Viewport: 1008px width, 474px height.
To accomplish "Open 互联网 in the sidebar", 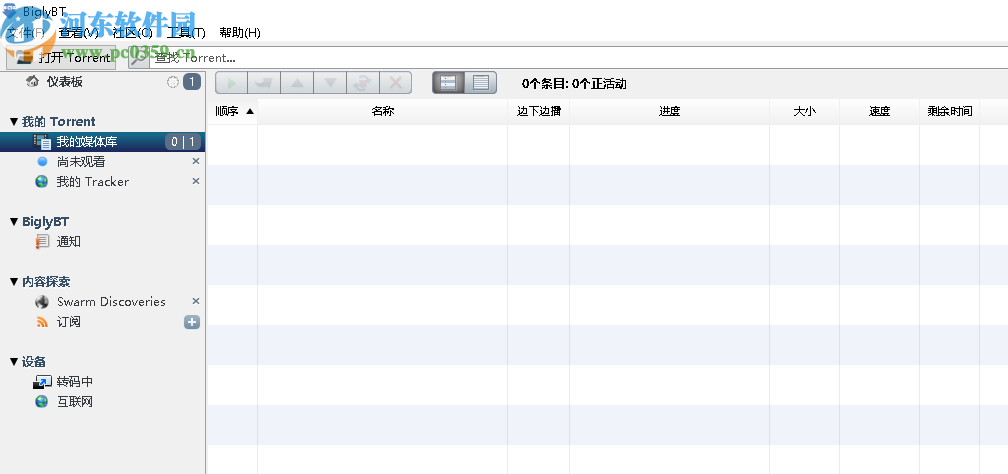I will pos(75,402).
